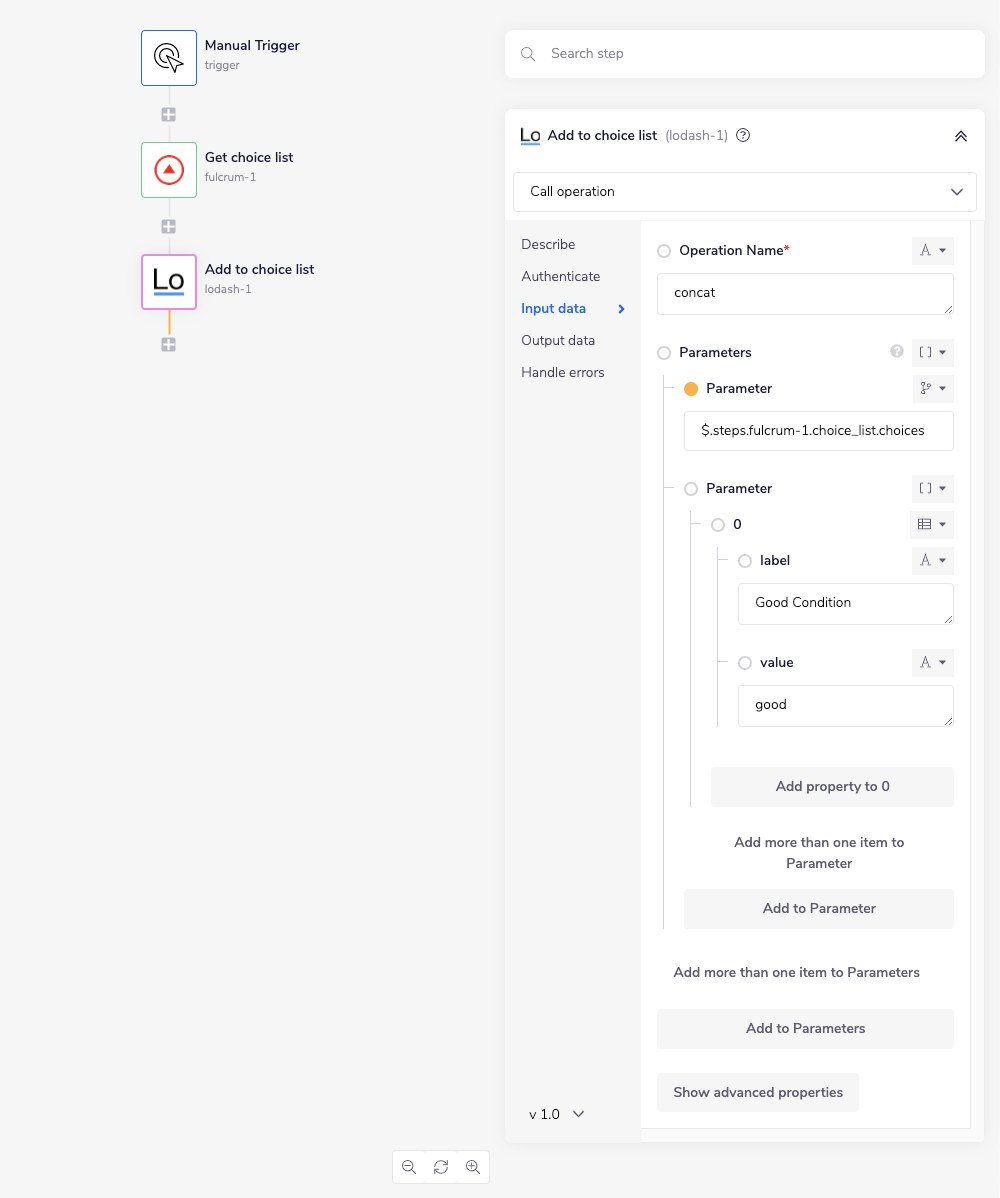Screen dimensions: 1000x1198
Task: Toggle the Operation Name radio circle
Action: [664, 251]
